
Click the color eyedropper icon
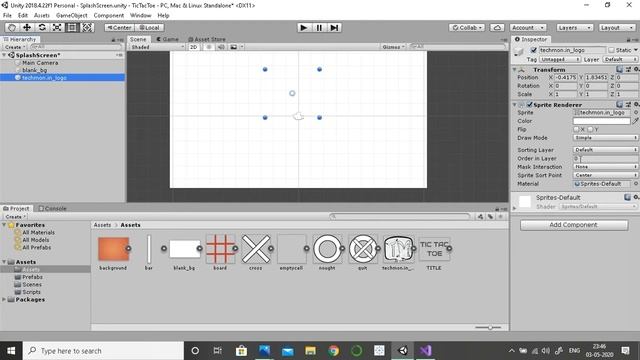click(635, 121)
